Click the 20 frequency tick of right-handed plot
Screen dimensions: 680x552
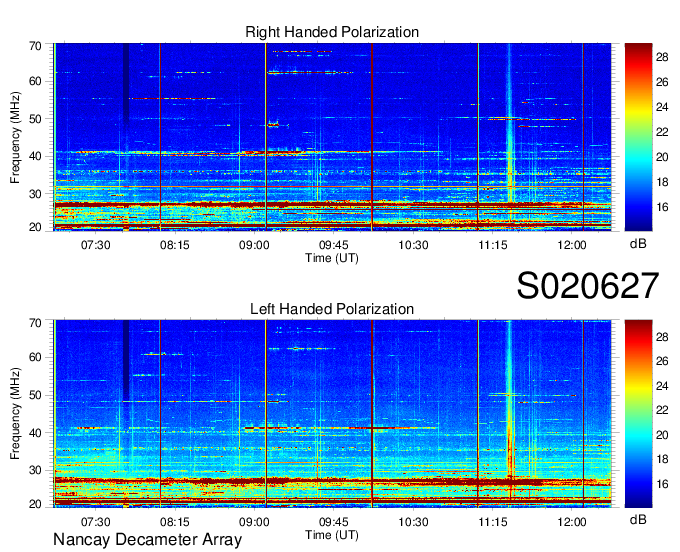pos(35,227)
